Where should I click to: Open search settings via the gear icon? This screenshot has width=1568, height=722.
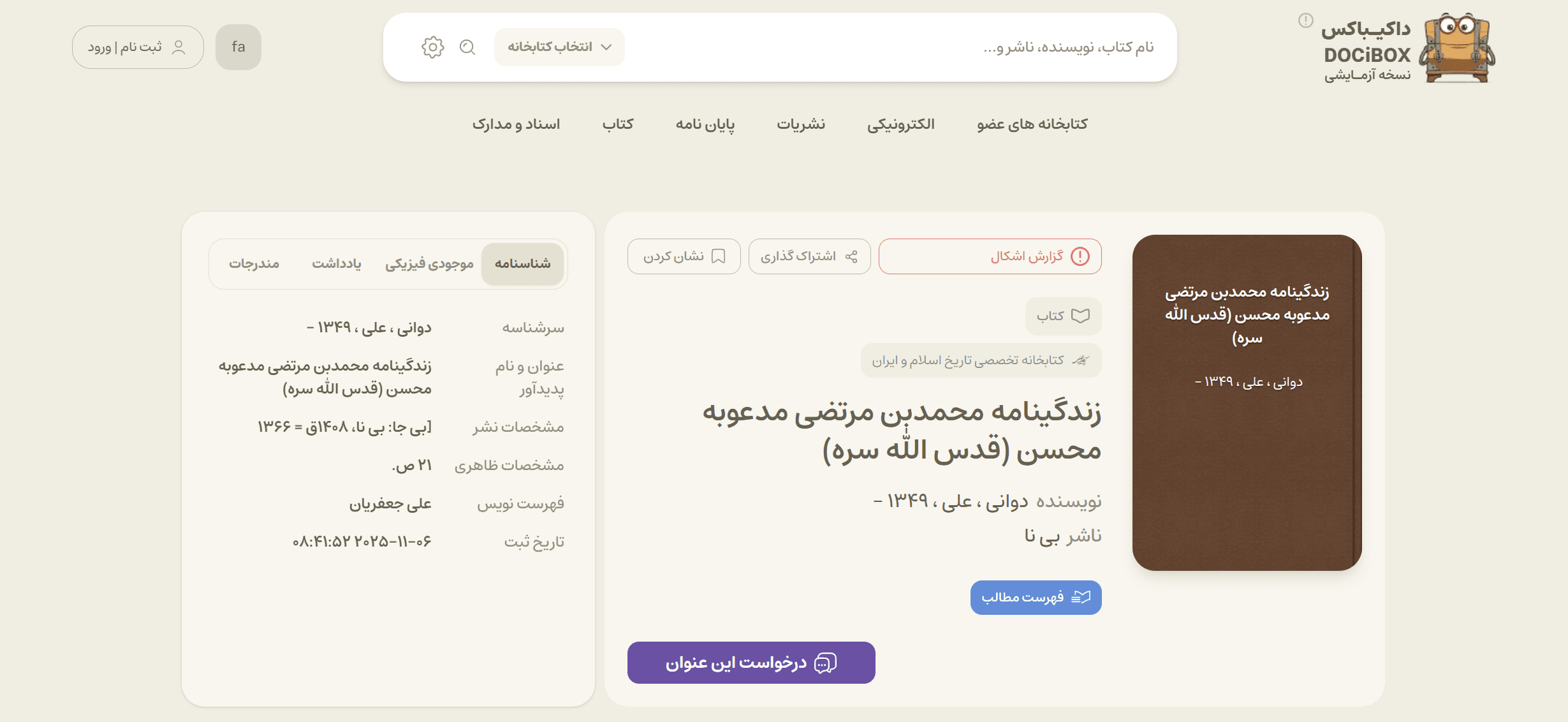[434, 47]
